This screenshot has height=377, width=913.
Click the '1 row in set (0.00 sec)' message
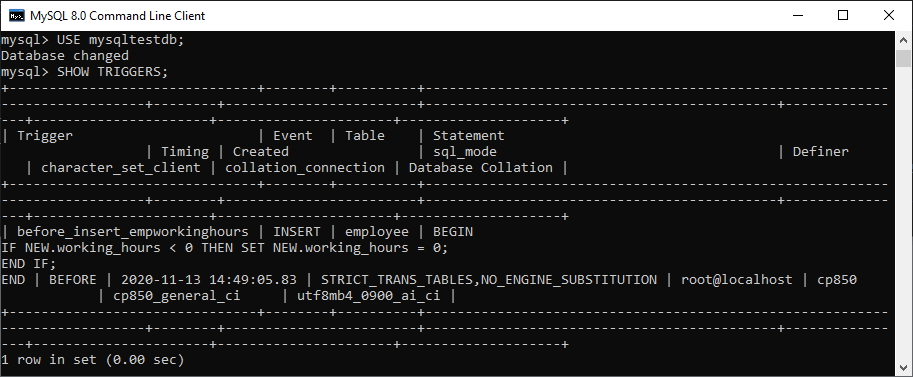point(93,360)
